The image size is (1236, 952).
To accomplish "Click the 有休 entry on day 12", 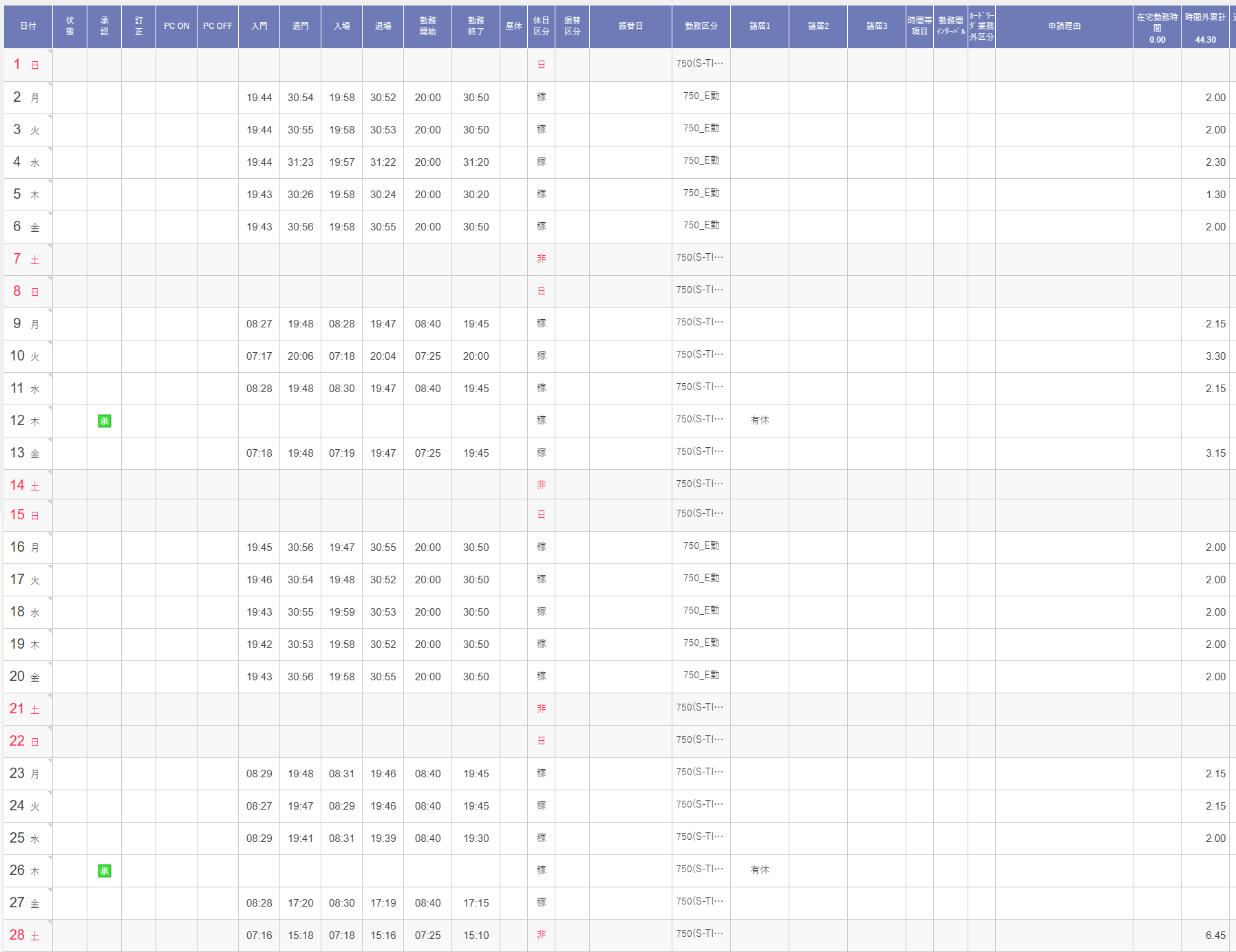I will [x=760, y=420].
